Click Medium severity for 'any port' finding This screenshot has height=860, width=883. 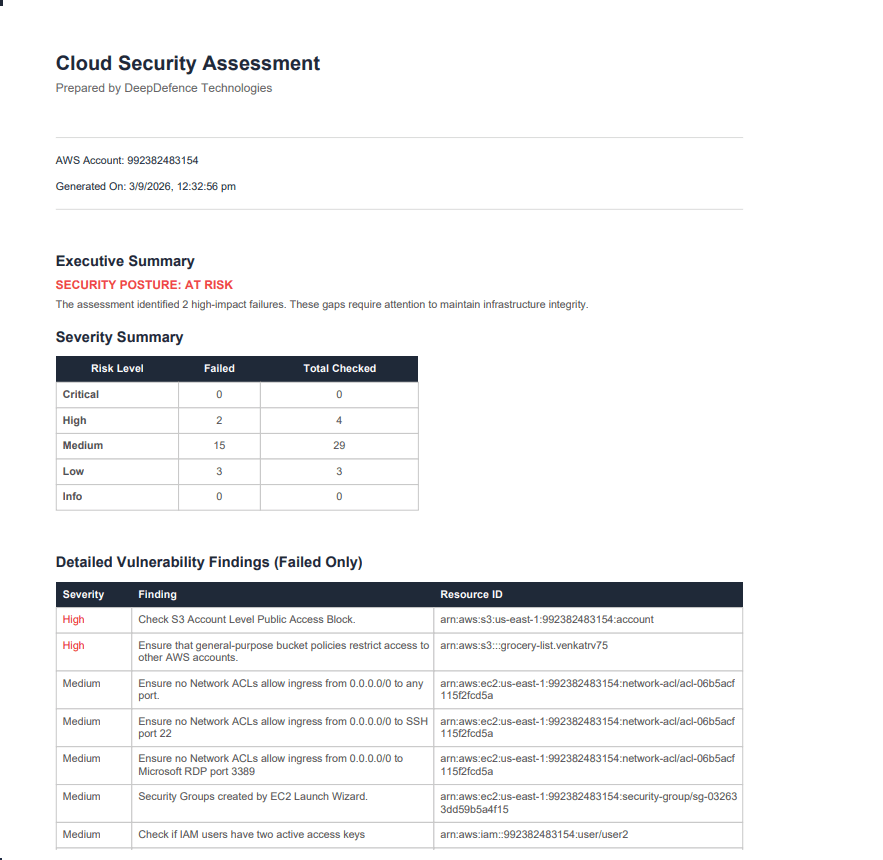click(x=81, y=684)
